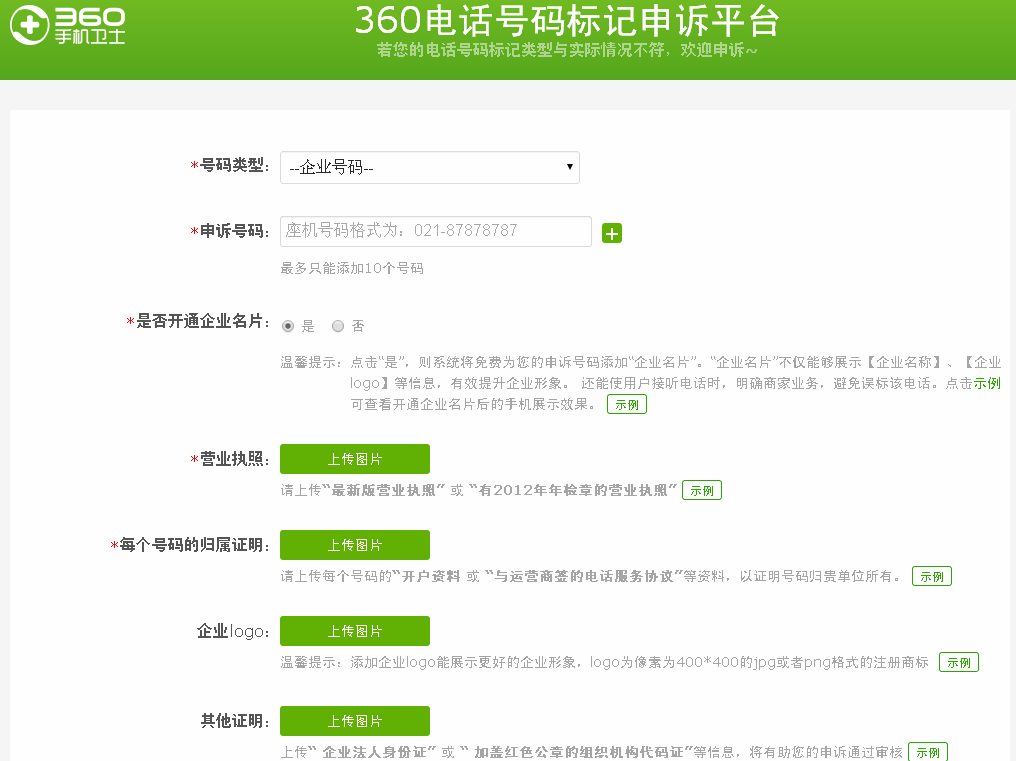Click the green plus icon to add another number
Viewport: 1016px width, 761px height.
612,232
